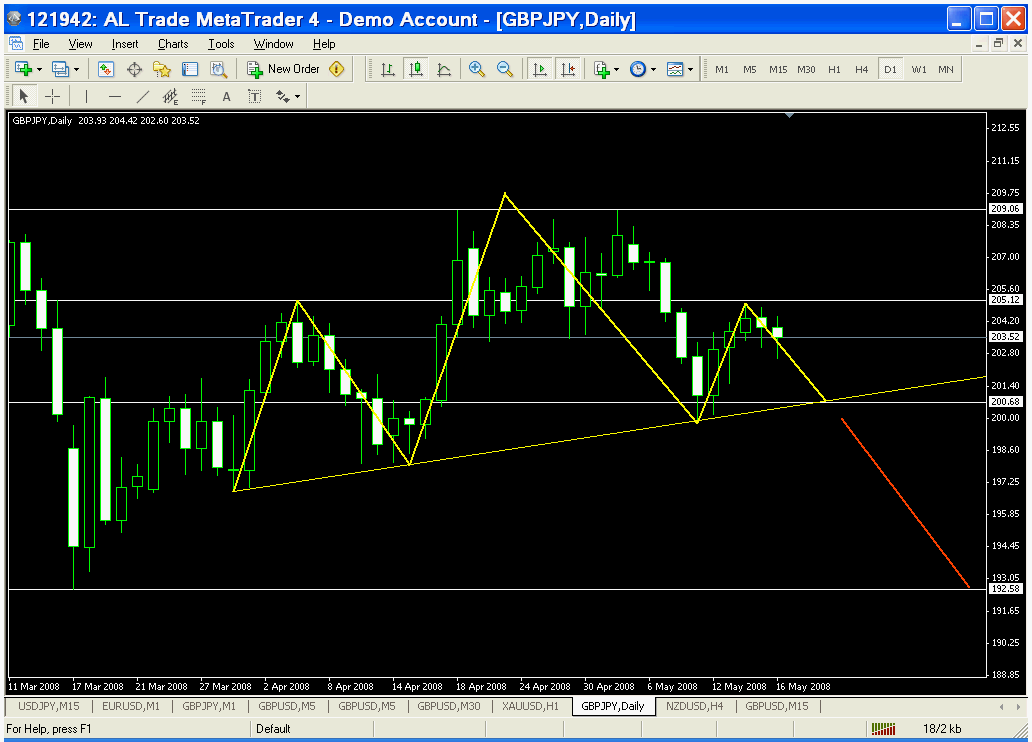Expand the periodicity clock dropdown
This screenshot has height=742, width=1032.
pos(642,69)
